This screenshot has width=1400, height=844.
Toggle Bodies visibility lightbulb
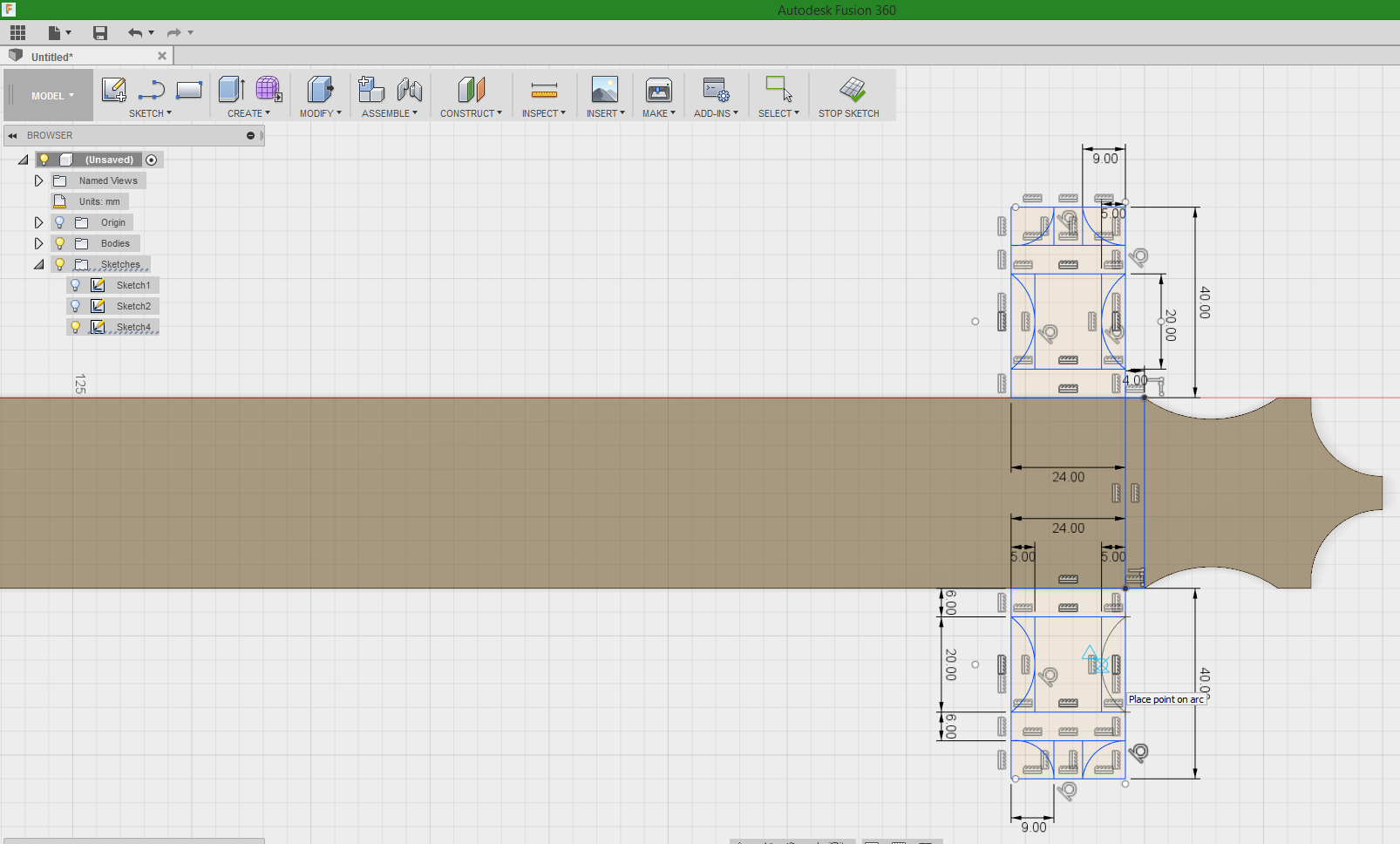(x=59, y=243)
